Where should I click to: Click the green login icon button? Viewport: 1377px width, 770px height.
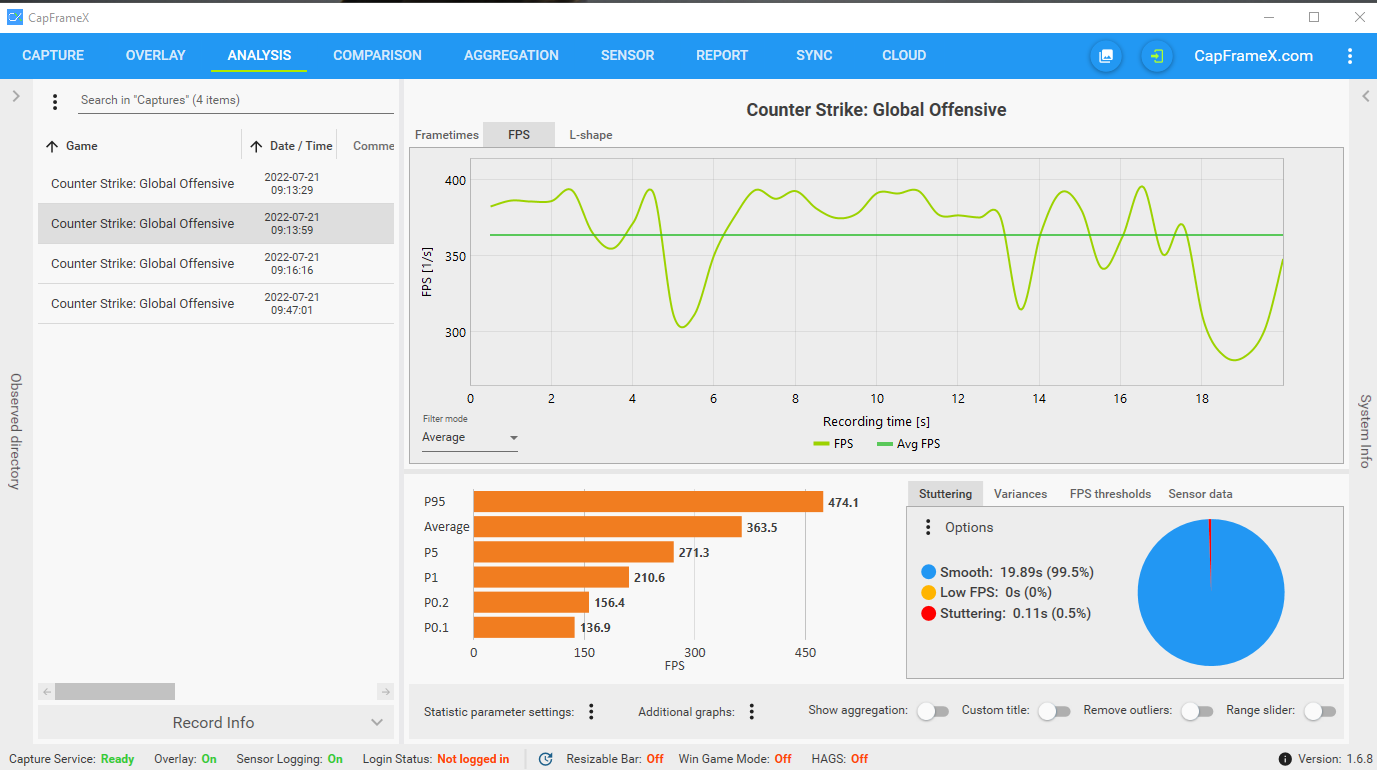click(x=1157, y=56)
